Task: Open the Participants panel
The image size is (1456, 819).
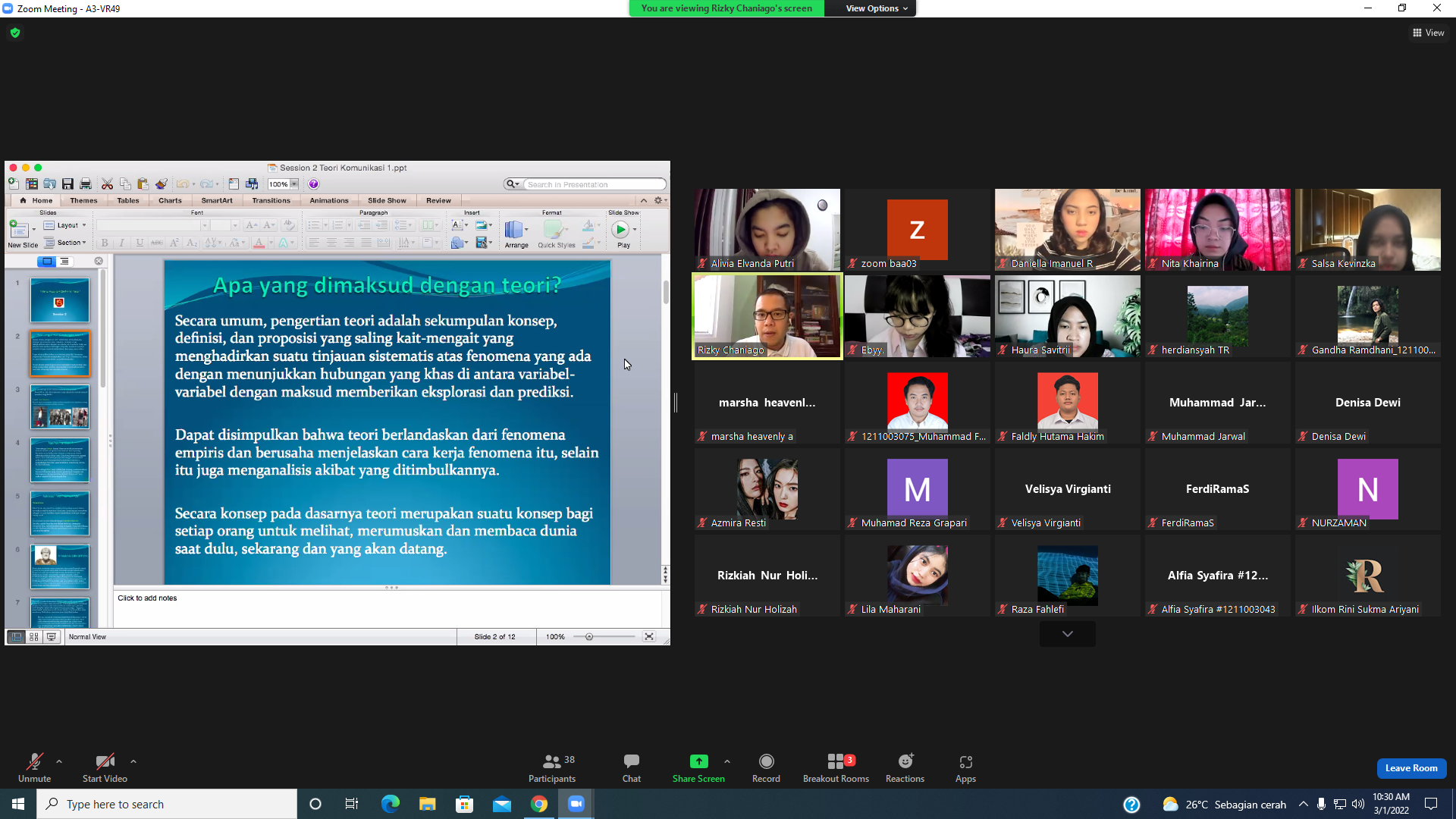Action: click(552, 767)
